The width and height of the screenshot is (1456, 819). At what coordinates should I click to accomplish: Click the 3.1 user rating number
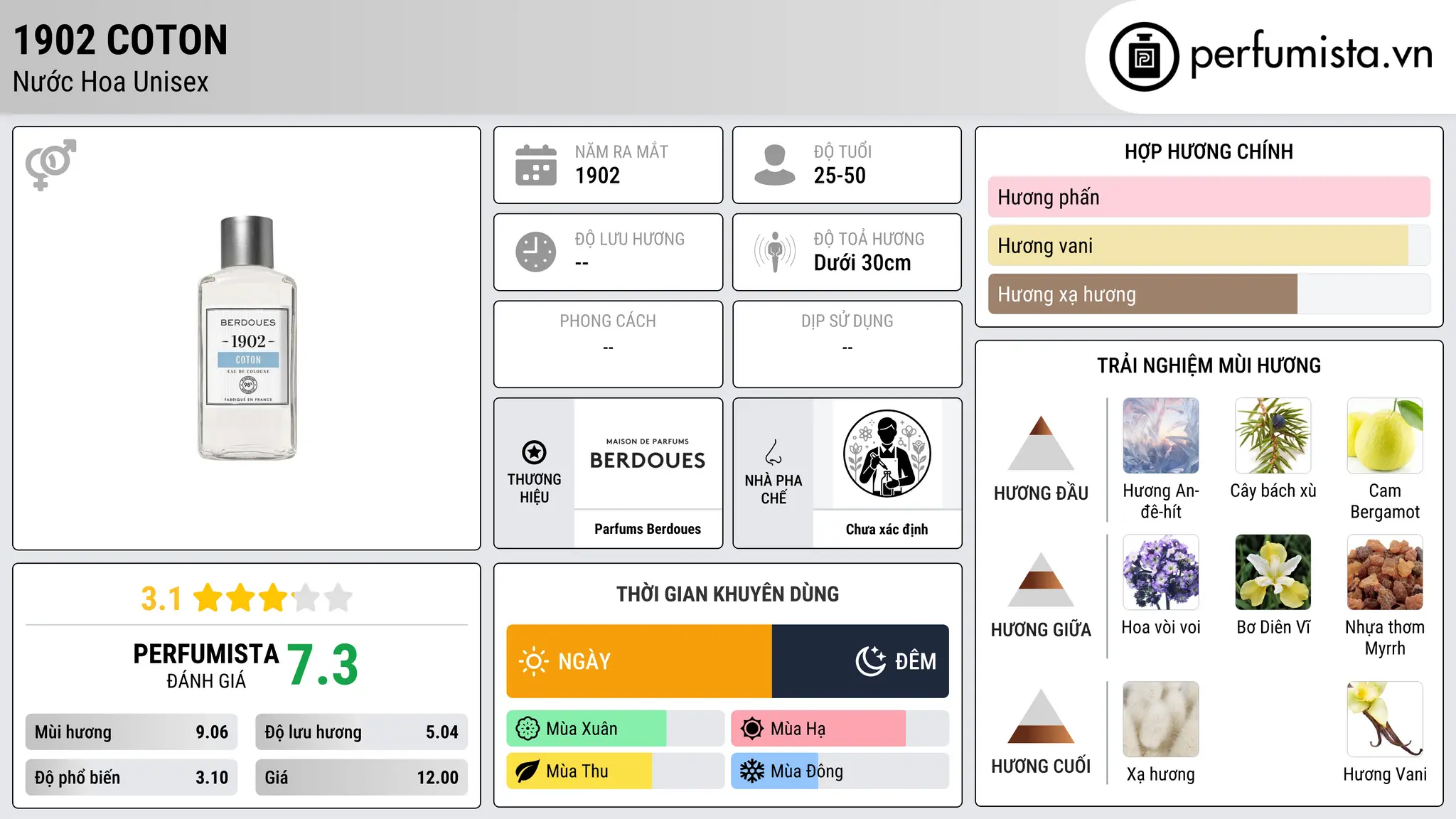point(161,599)
